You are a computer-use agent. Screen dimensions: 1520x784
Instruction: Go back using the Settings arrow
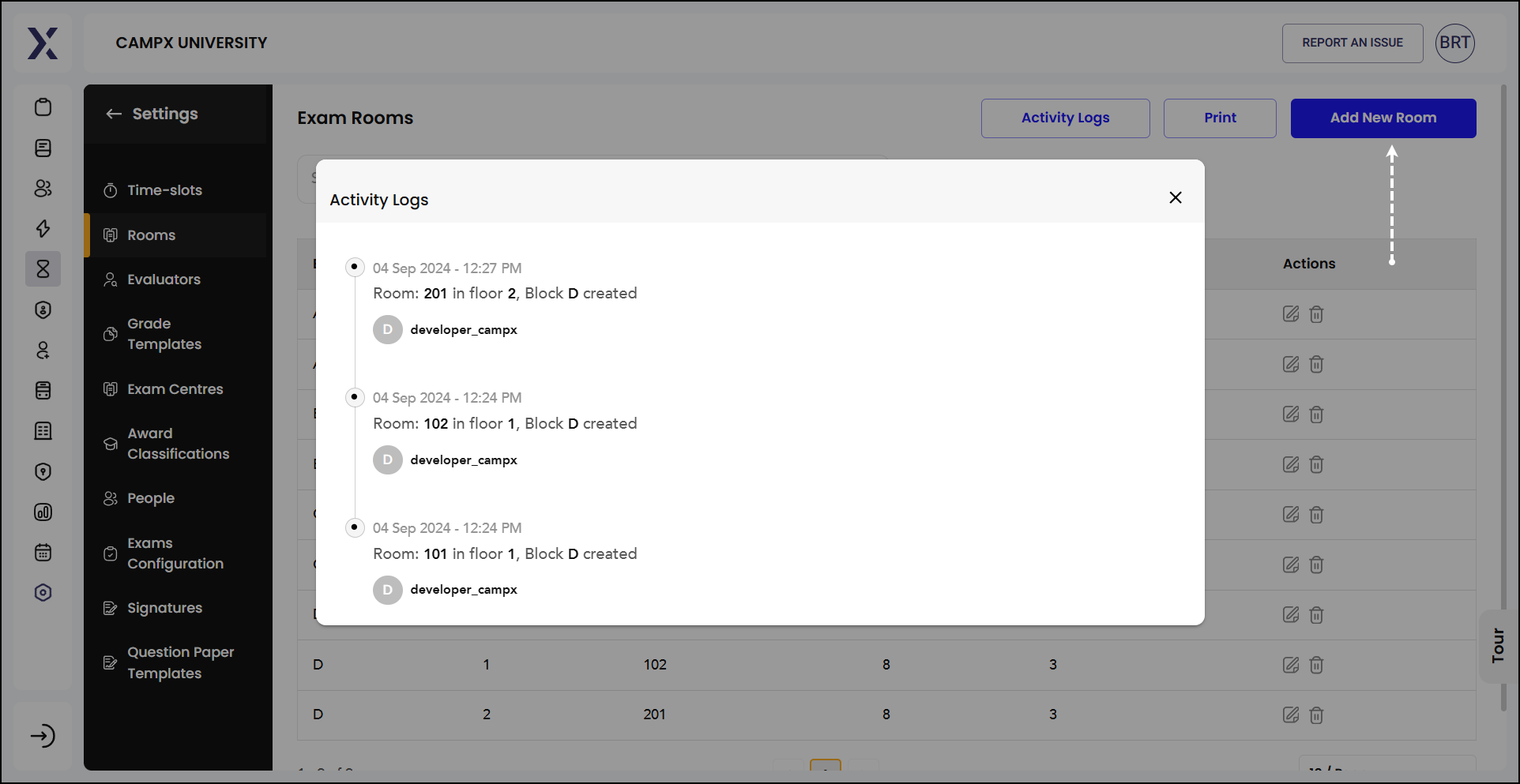[x=114, y=114]
